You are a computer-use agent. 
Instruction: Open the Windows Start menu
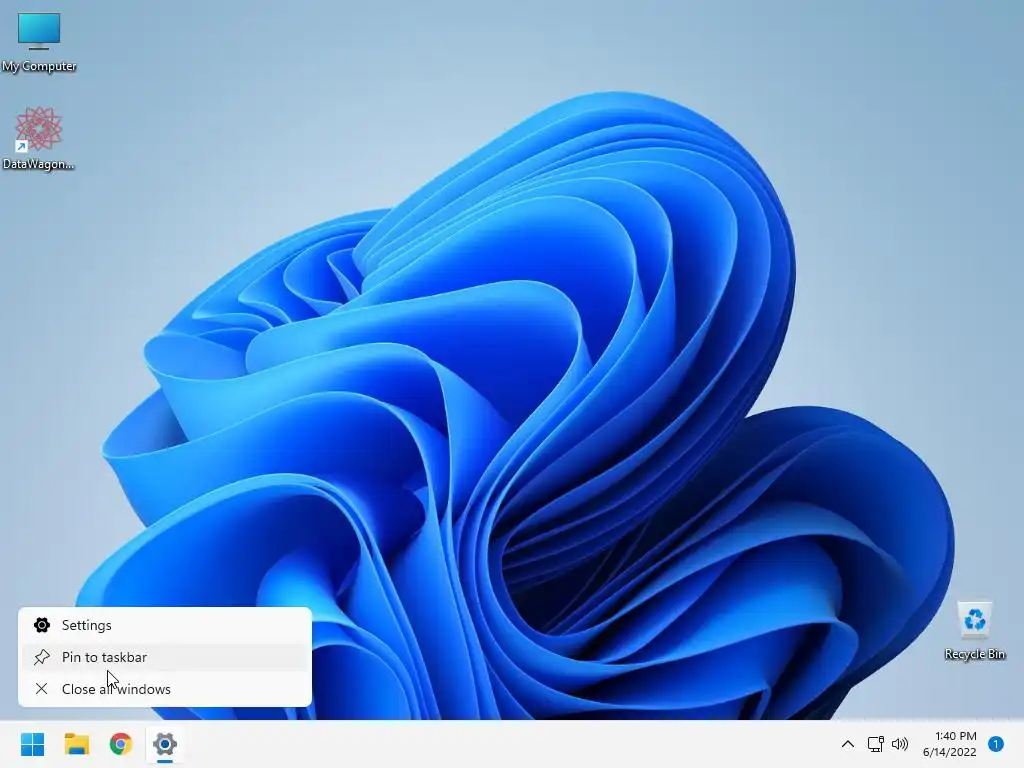[33, 744]
